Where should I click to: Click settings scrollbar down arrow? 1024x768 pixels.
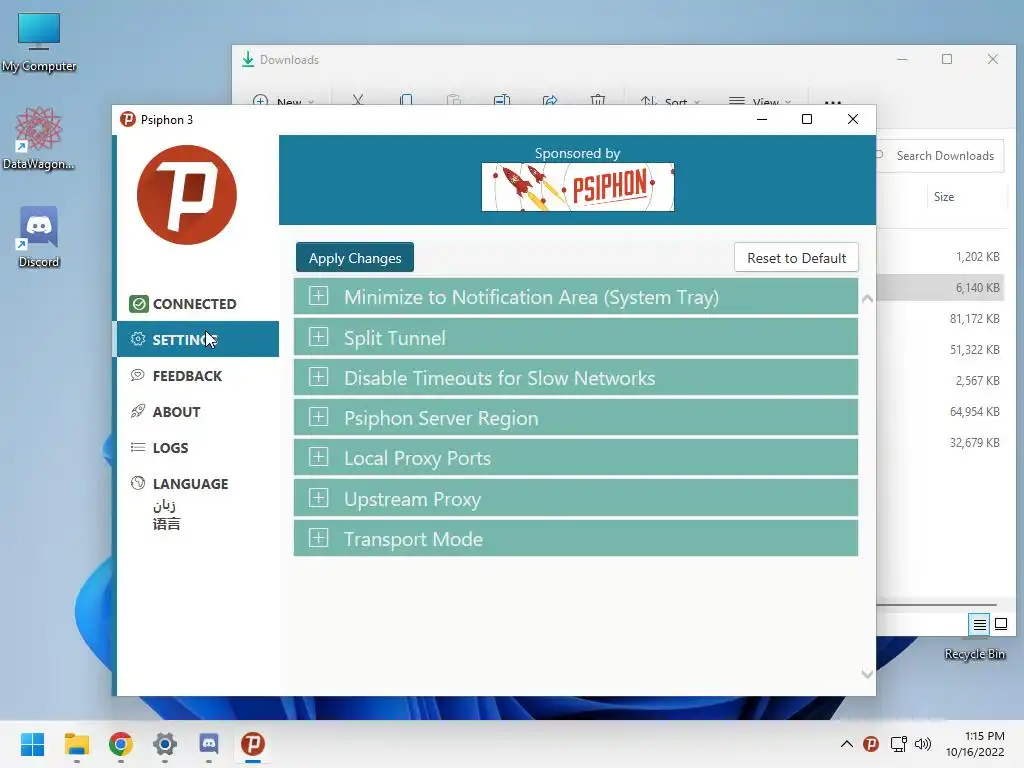point(867,674)
